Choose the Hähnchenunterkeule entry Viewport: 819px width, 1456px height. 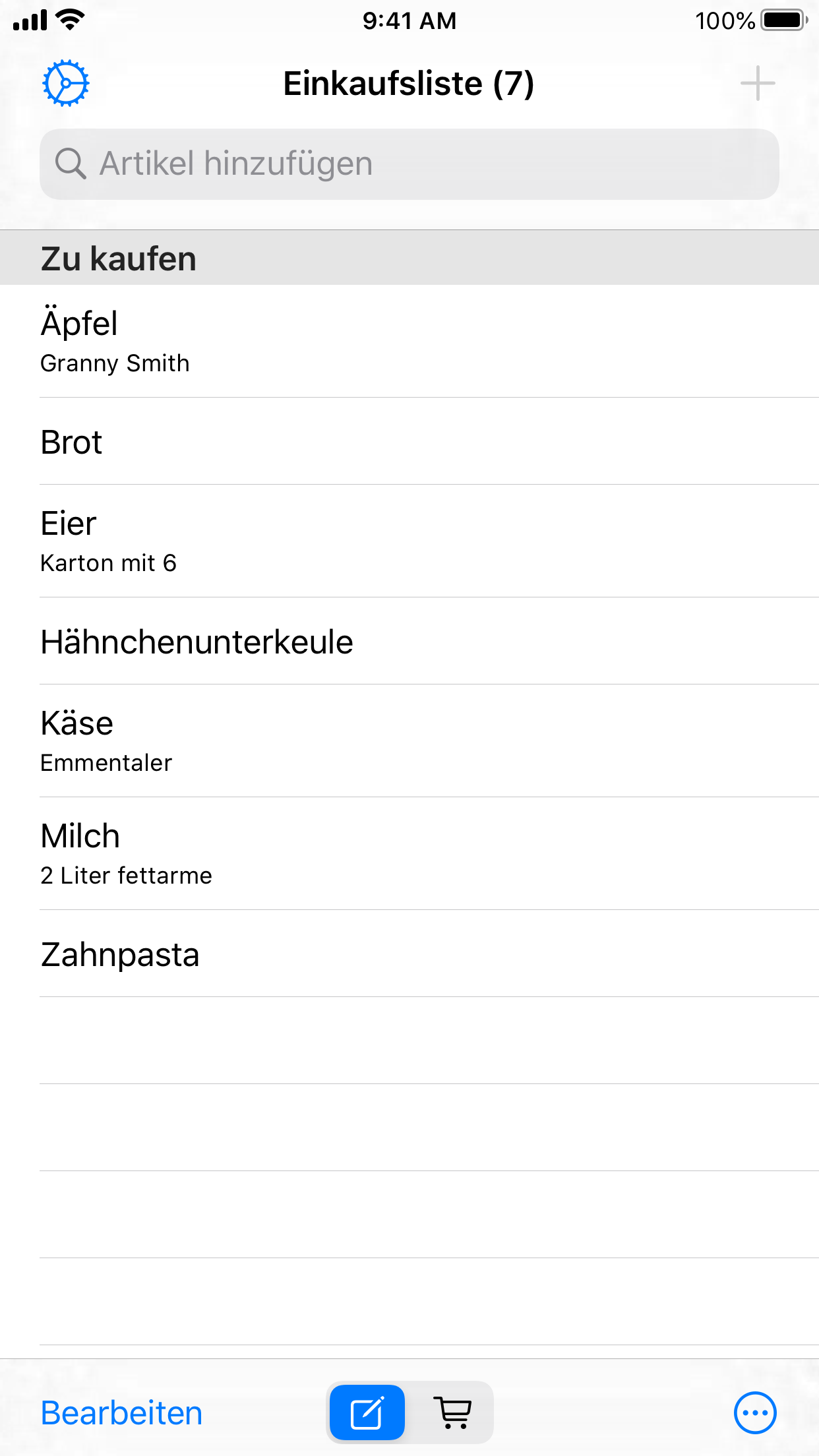[x=409, y=641]
